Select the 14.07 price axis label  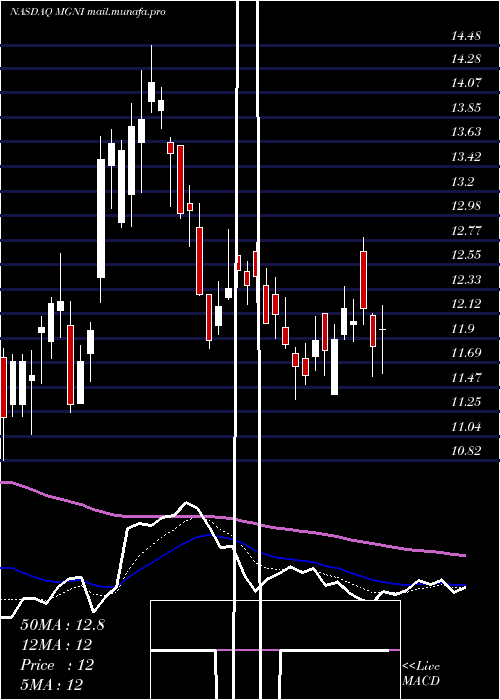pos(466,83)
